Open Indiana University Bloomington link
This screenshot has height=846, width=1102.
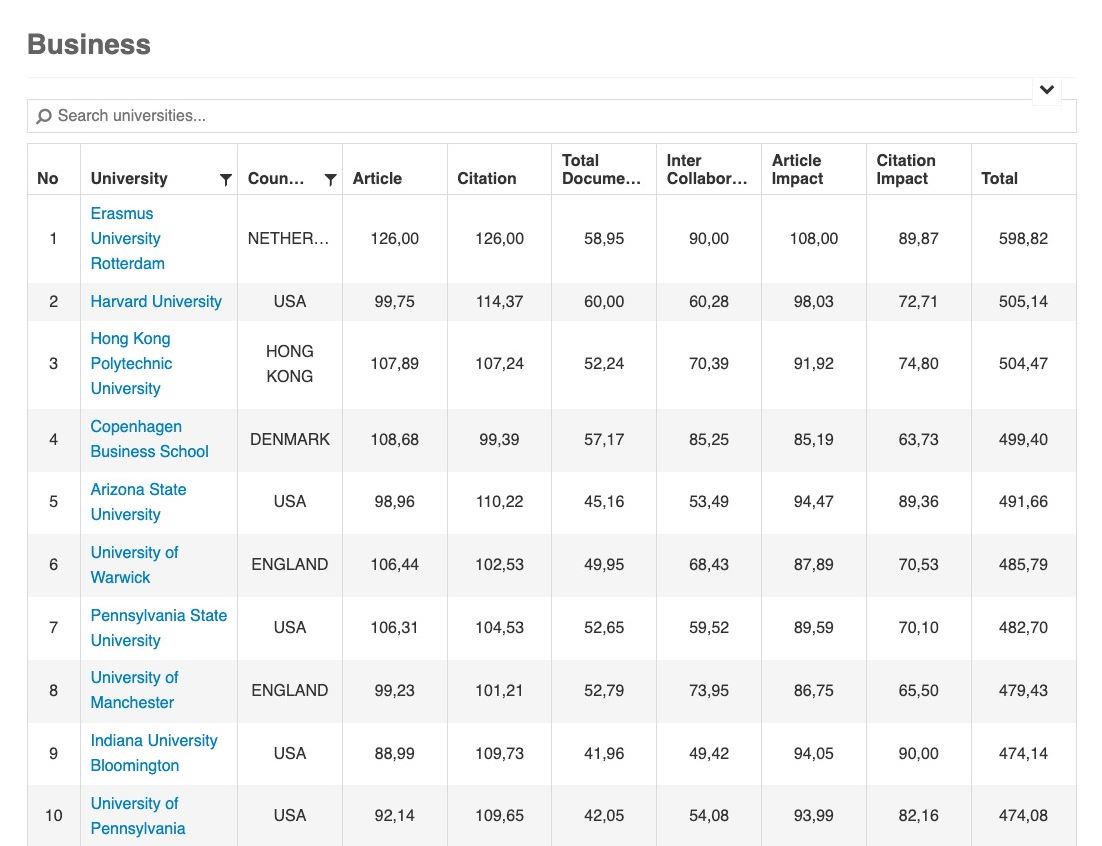[x=154, y=753]
